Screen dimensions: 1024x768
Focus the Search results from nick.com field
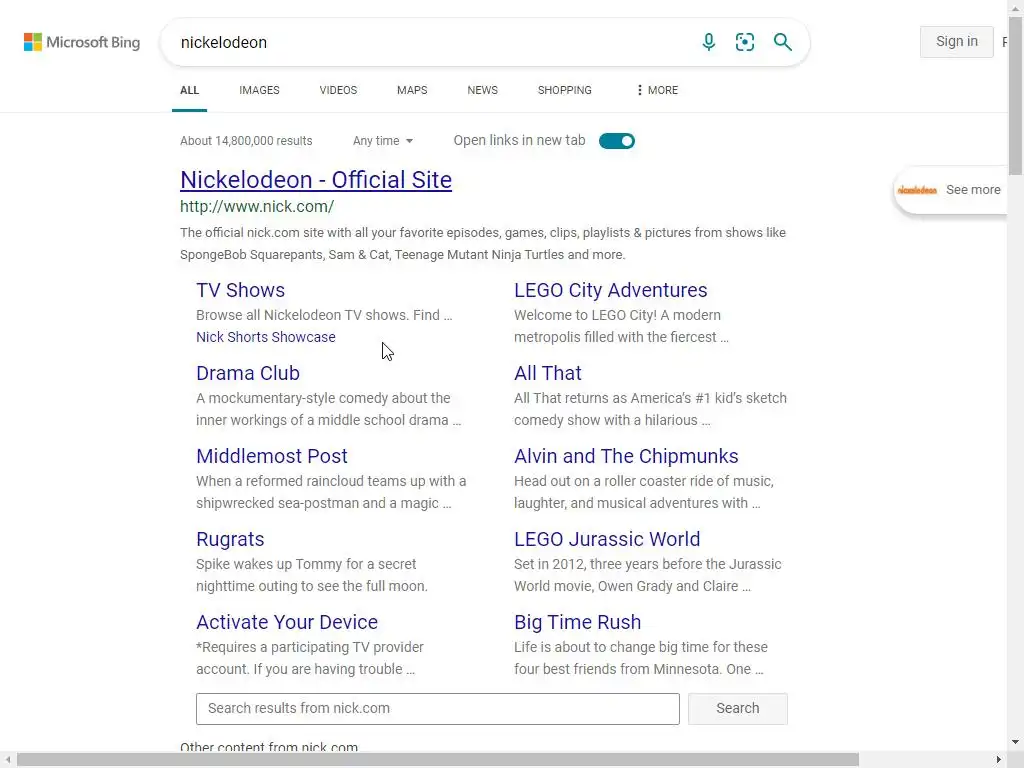(438, 709)
